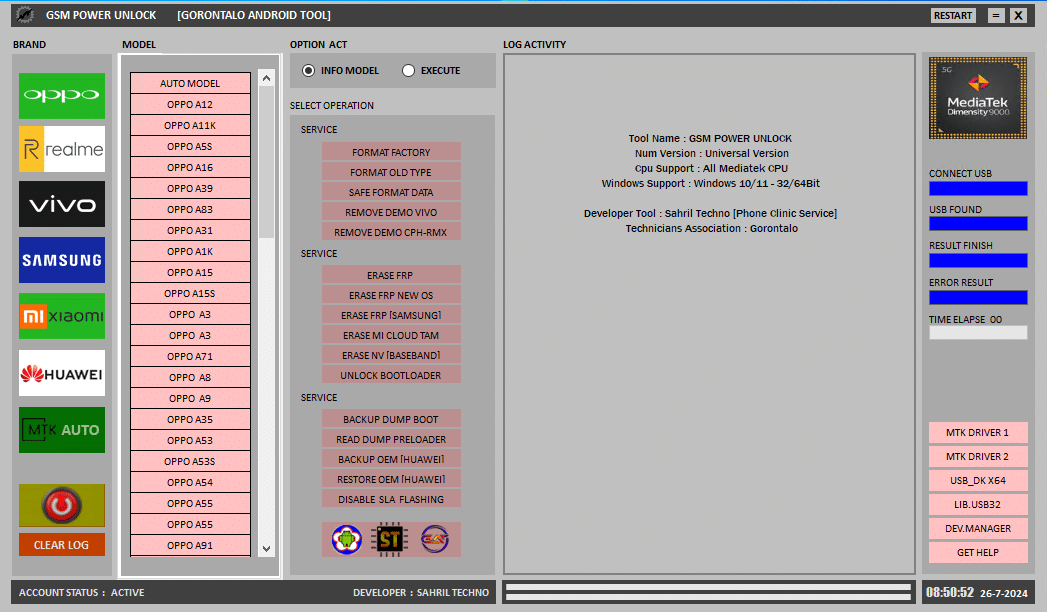Choose ERASE FRP NEW OS
The image size is (1047, 612).
[391, 295]
